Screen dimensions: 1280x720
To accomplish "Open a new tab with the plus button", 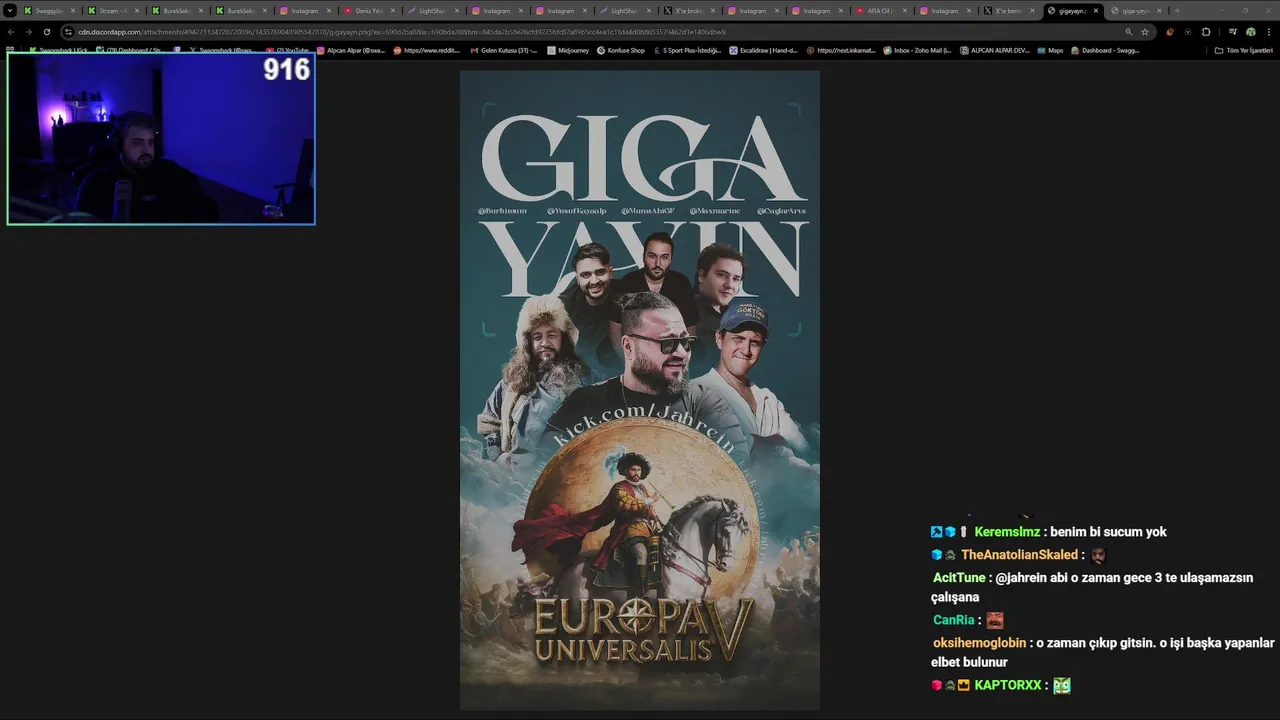I will pyautogui.click(x=1177, y=10).
